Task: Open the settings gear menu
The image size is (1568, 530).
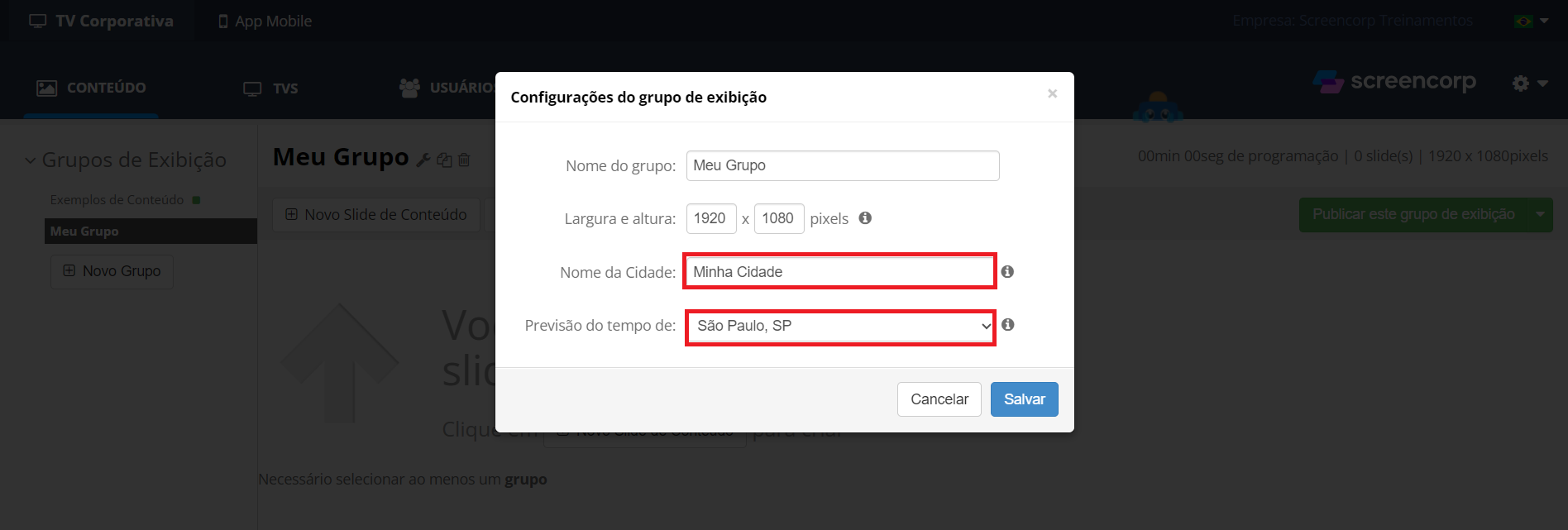Action: point(1530,84)
